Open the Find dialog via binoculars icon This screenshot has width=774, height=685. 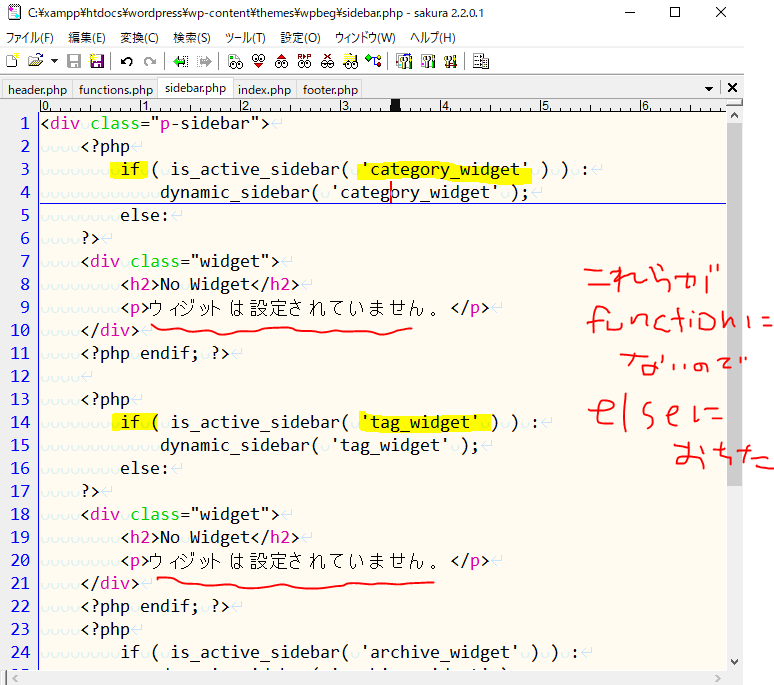pos(235,61)
